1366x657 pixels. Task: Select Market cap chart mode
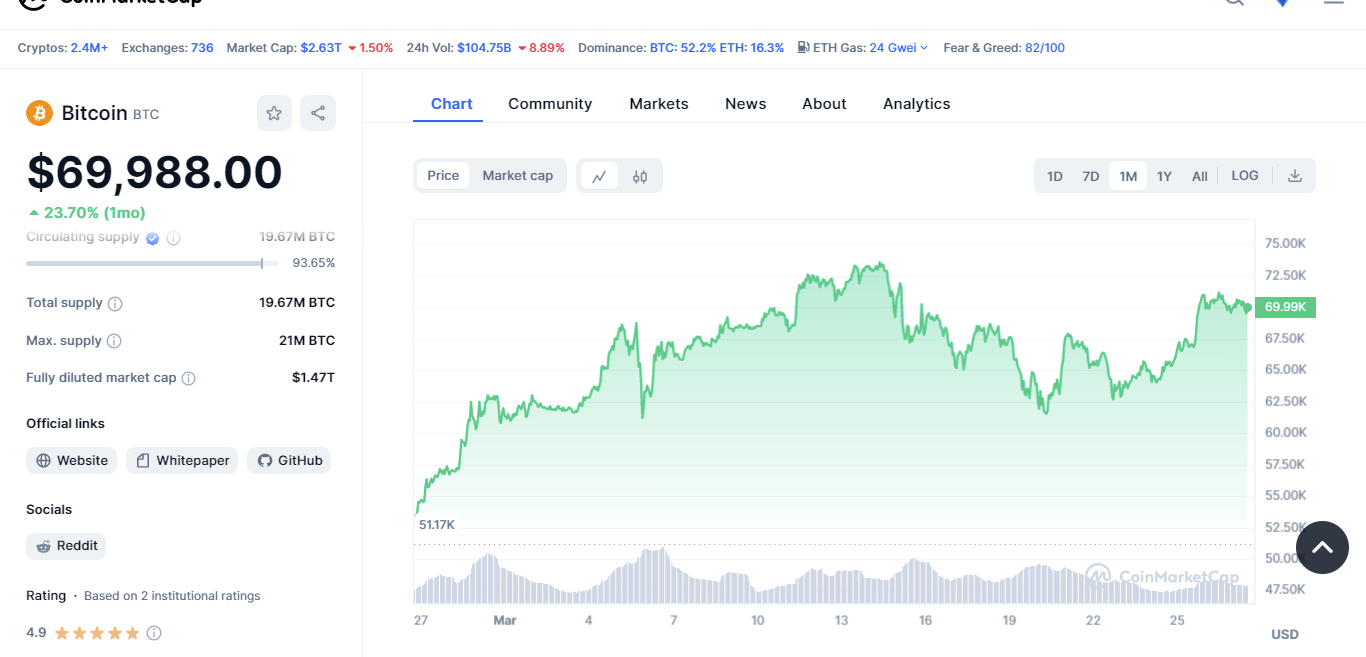click(x=518, y=176)
